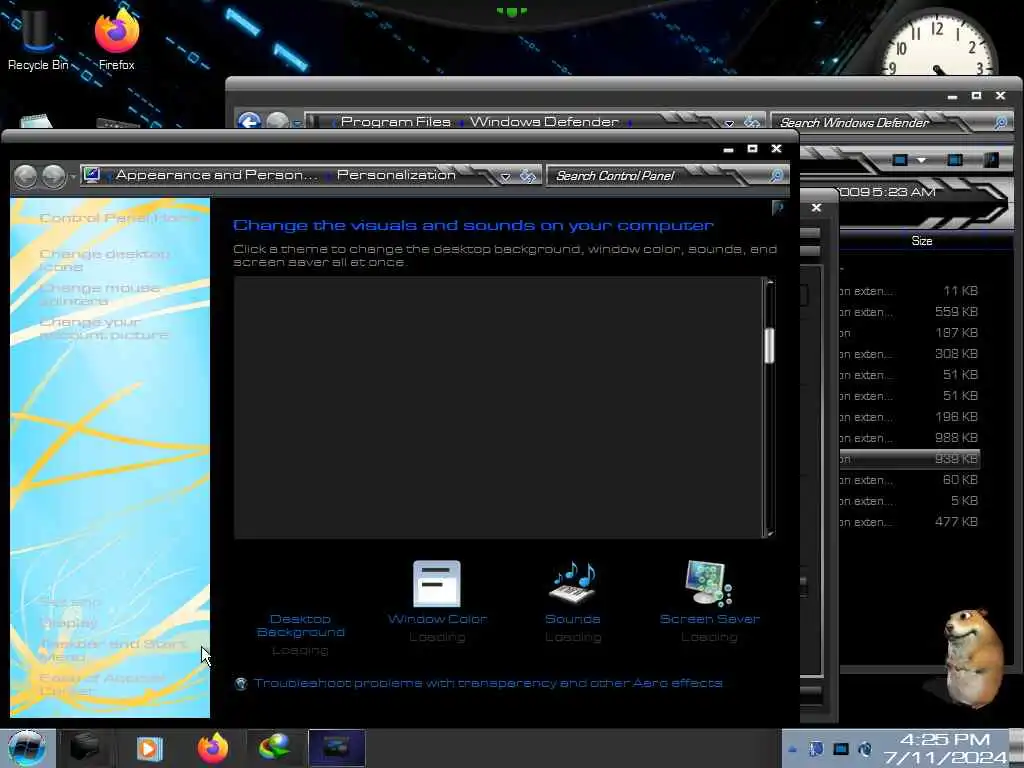Open the Display link in See also
The width and height of the screenshot is (1024, 768).
coord(68,623)
